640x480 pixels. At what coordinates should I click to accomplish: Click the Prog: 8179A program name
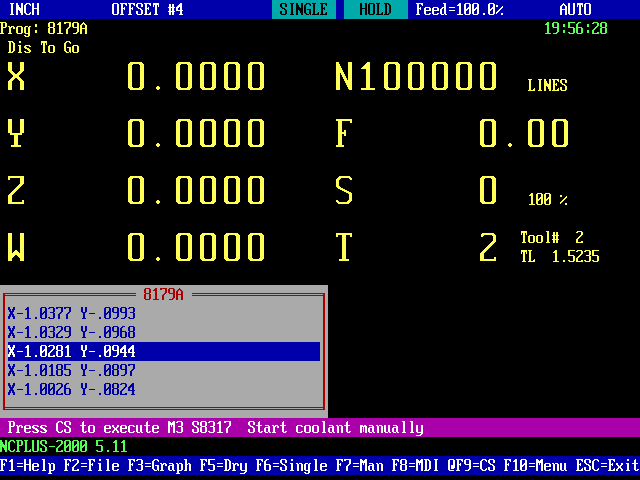pyautogui.click(x=44, y=29)
